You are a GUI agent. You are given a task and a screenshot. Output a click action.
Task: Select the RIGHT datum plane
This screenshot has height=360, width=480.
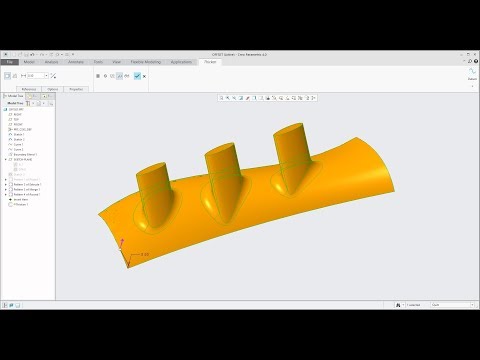(x=15, y=114)
